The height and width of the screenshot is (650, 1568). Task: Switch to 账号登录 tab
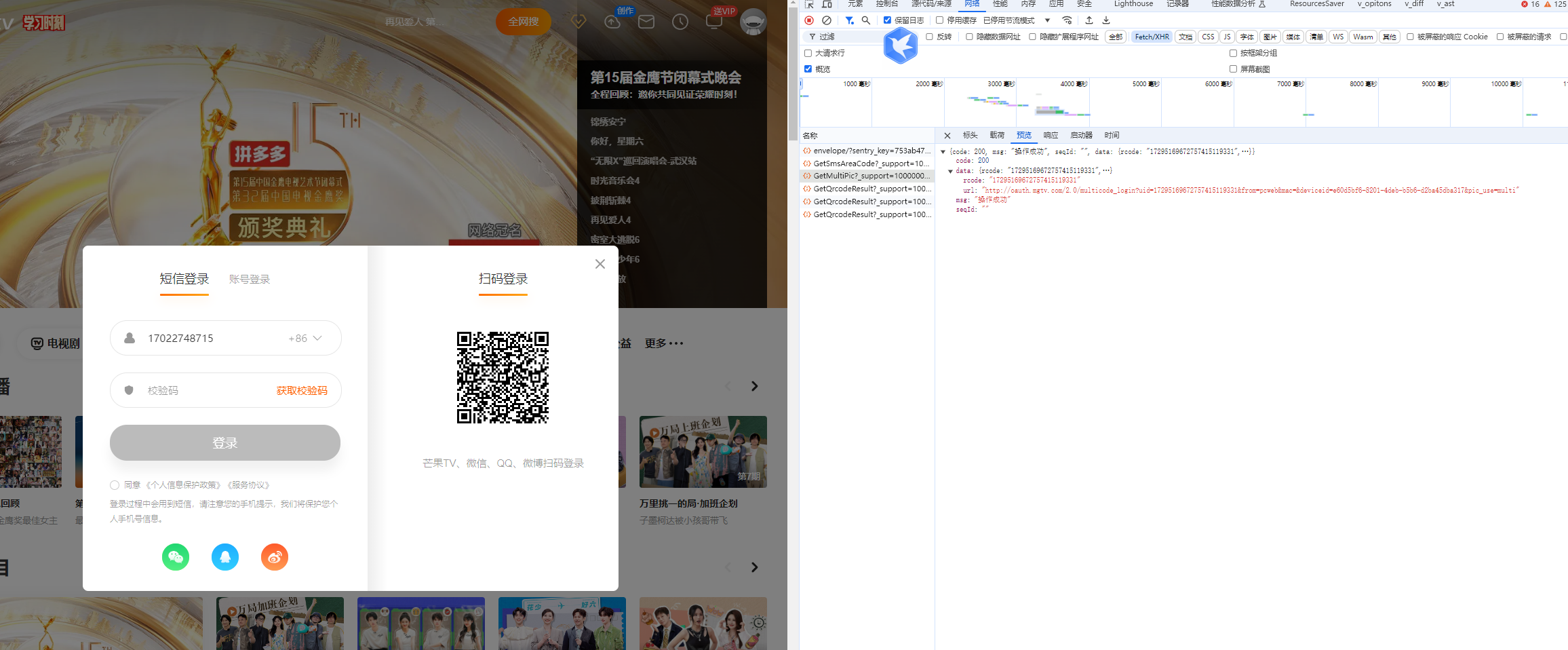[x=250, y=280]
